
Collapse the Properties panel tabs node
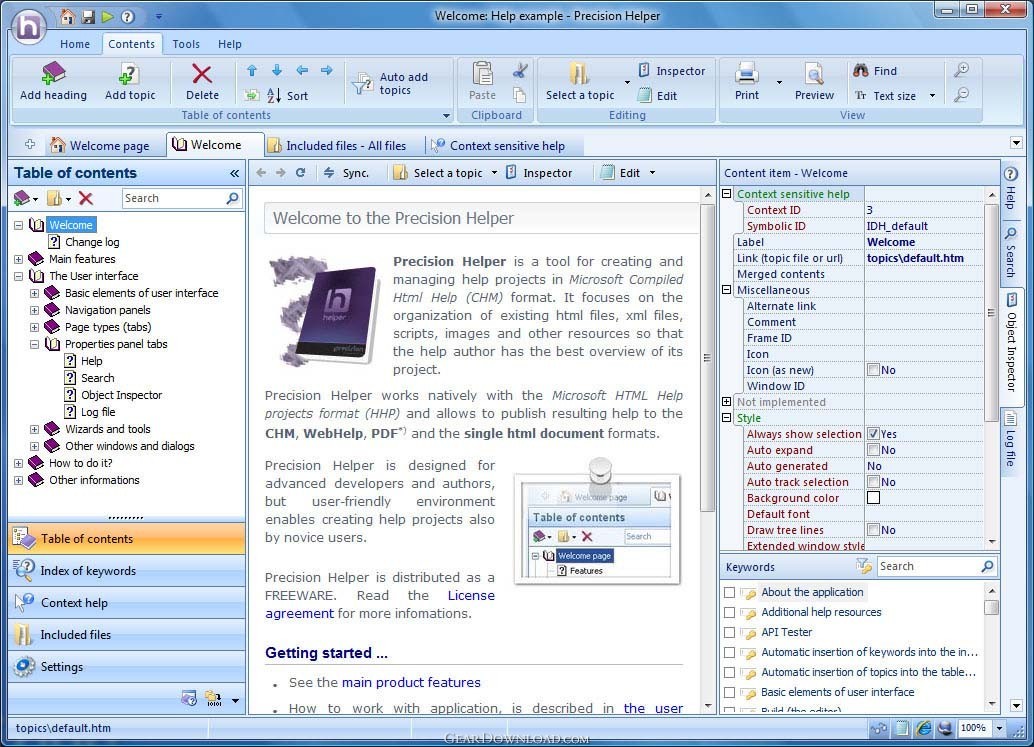(34, 344)
